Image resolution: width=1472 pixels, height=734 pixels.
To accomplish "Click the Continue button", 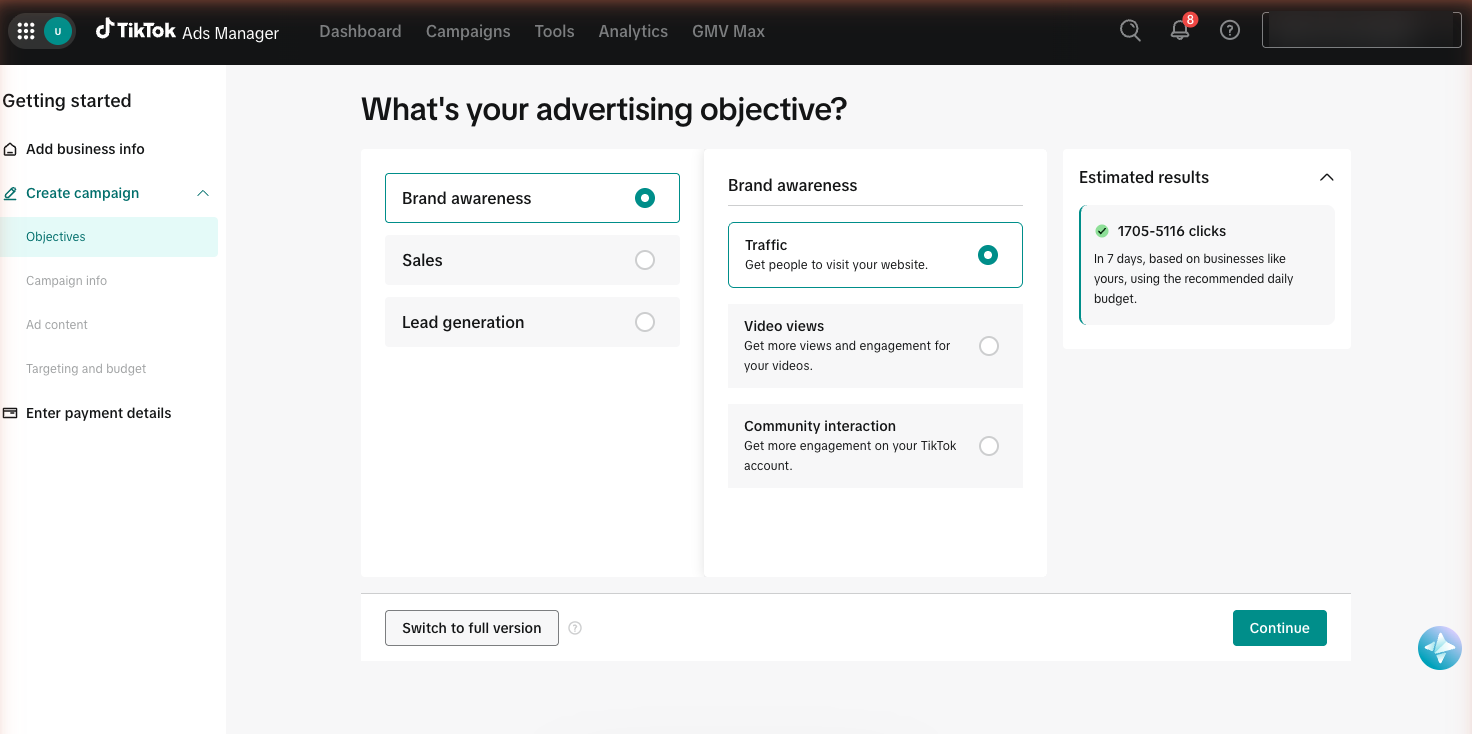I will click(1280, 628).
